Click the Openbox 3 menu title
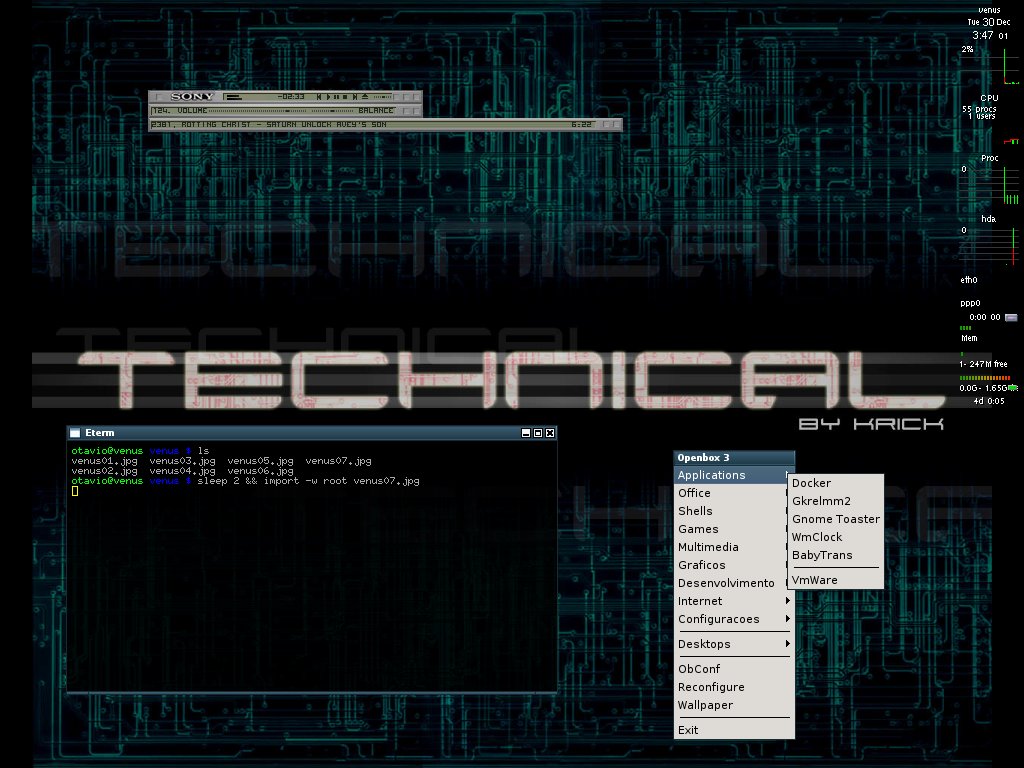This screenshot has height=768, width=1024. (x=734, y=458)
